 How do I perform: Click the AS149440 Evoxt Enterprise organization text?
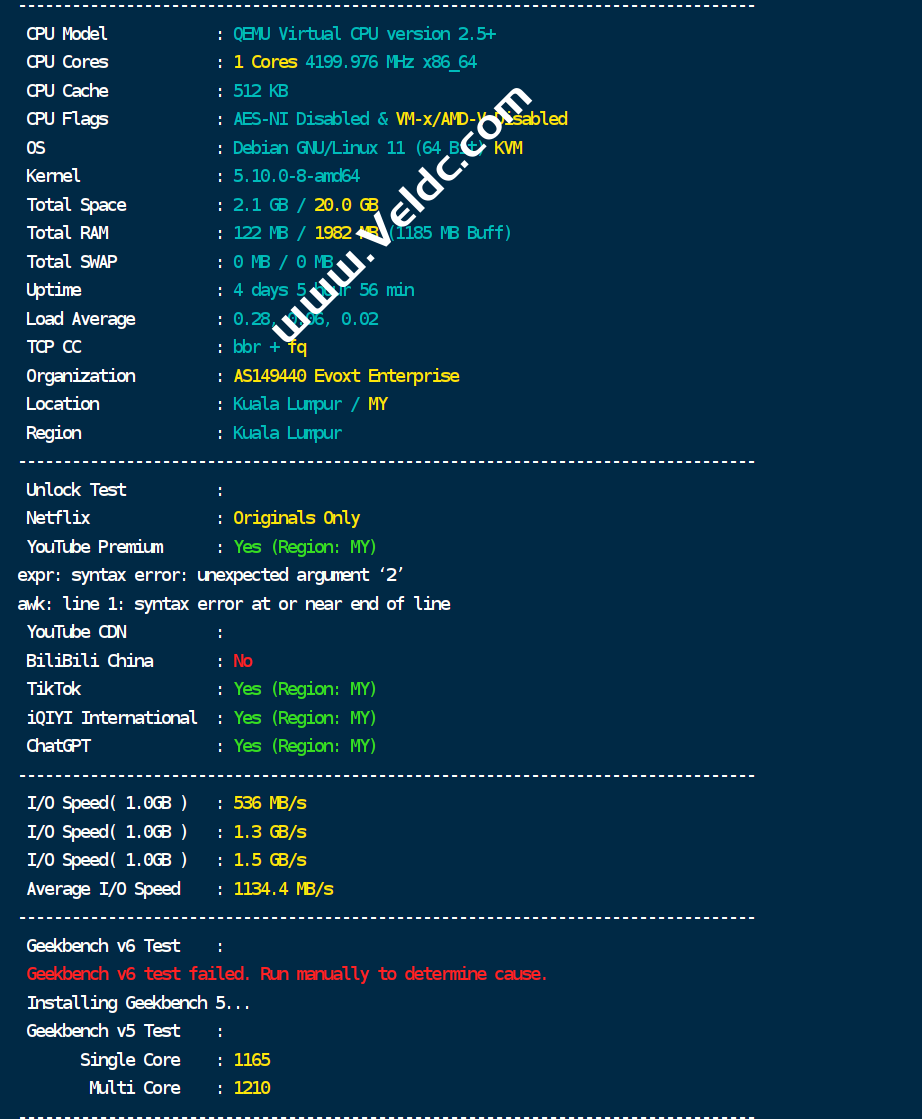click(x=346, y=376)
